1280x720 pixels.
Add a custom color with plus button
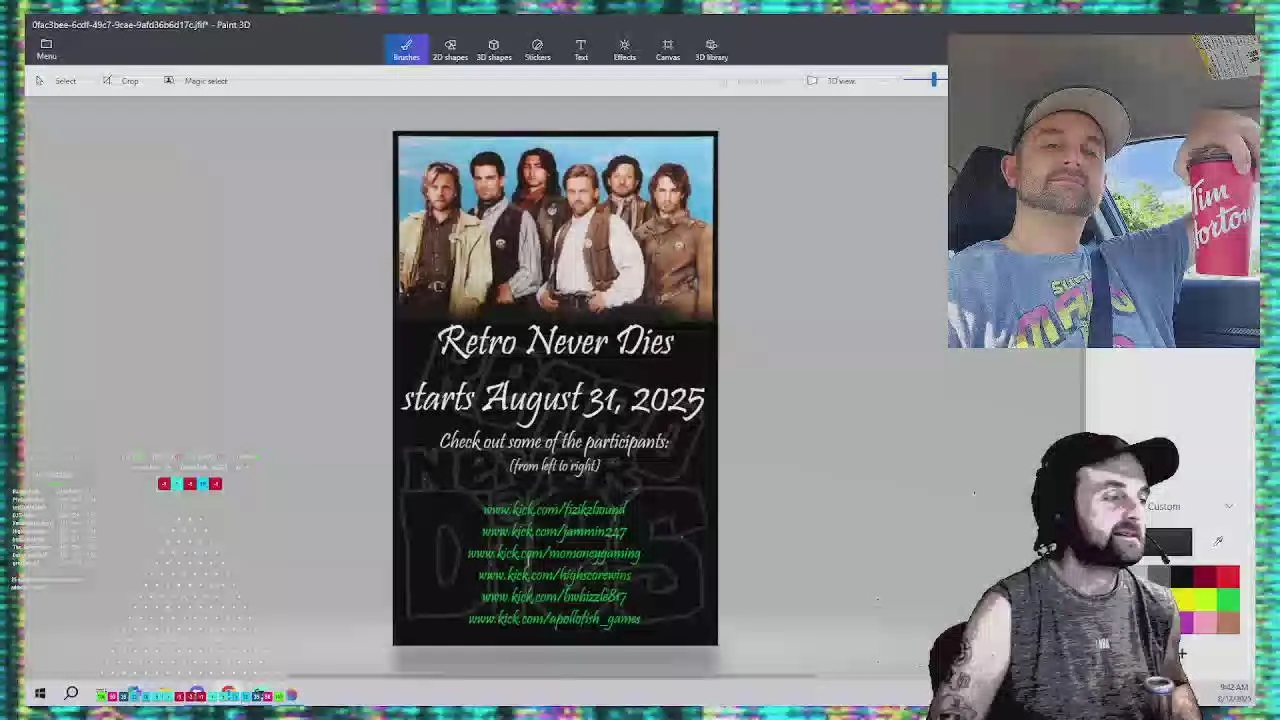coord(1182,654)
